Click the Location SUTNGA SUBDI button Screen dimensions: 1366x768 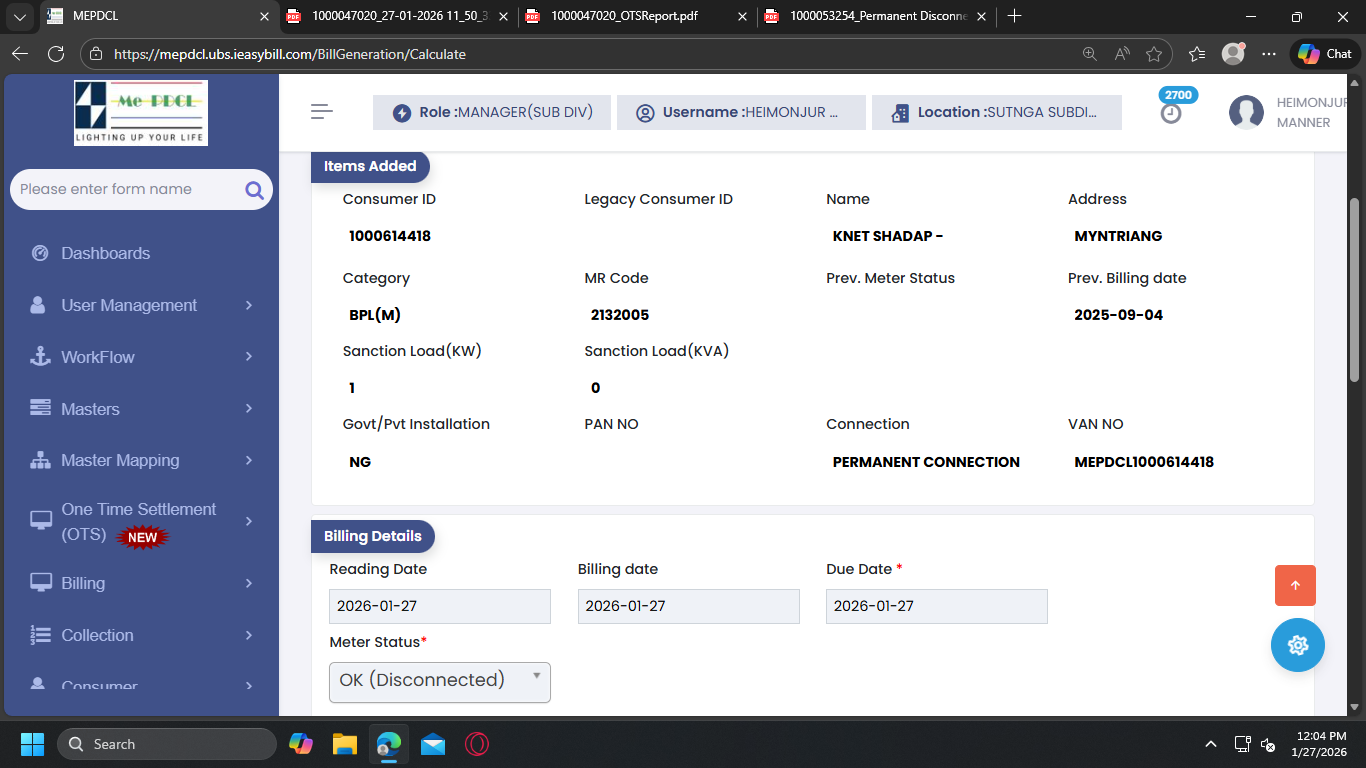coord(997,112)
